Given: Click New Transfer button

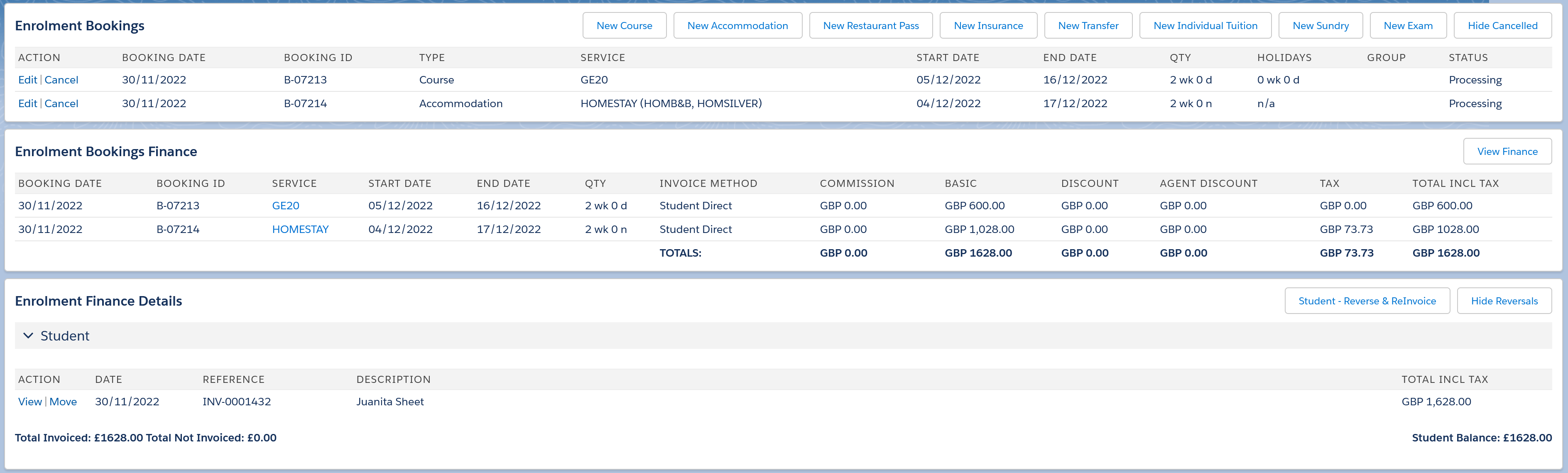Looking at the screenshot, I should (1088, 26).
